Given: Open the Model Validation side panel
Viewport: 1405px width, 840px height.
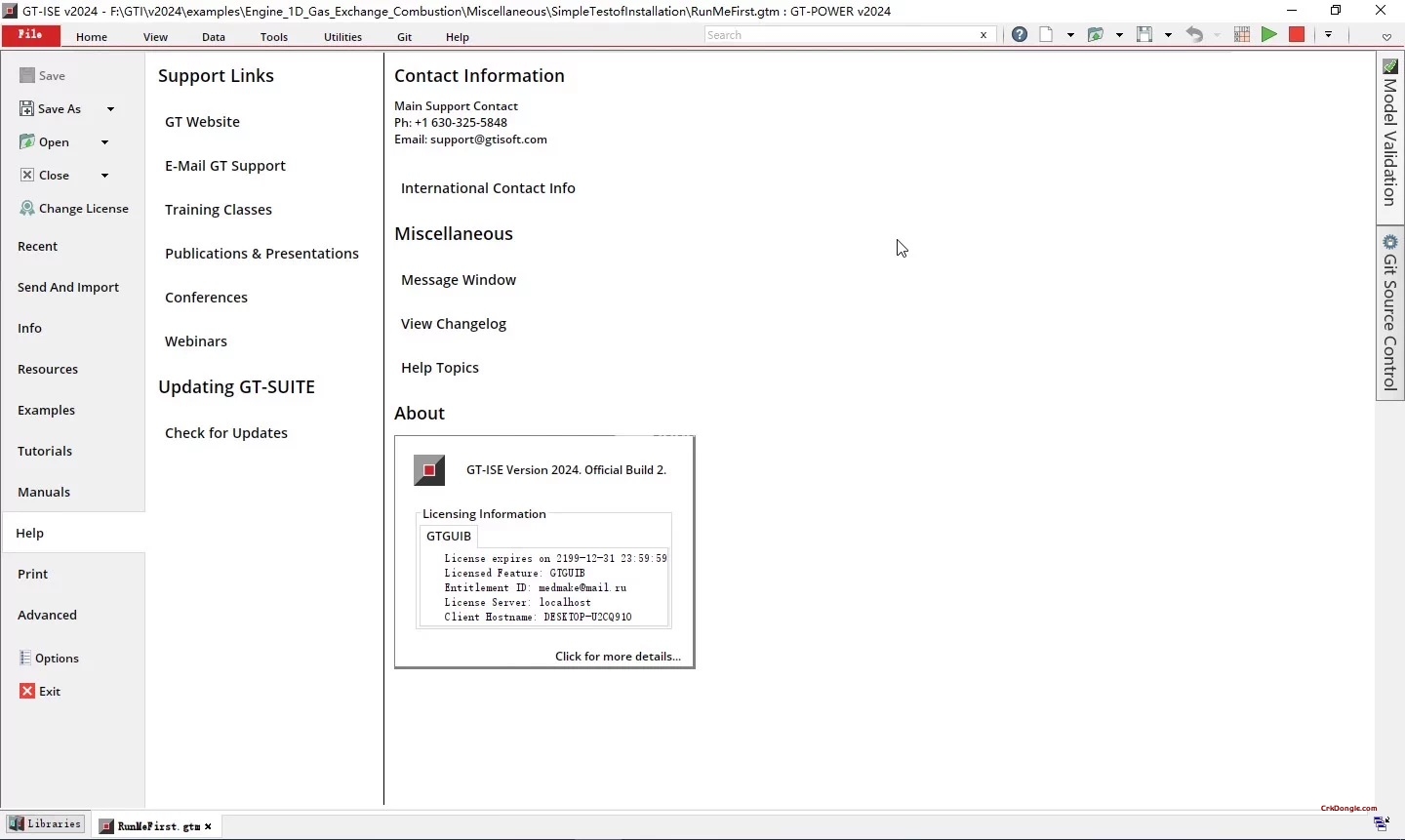Looking at the screenshot, I should 1390,137.
